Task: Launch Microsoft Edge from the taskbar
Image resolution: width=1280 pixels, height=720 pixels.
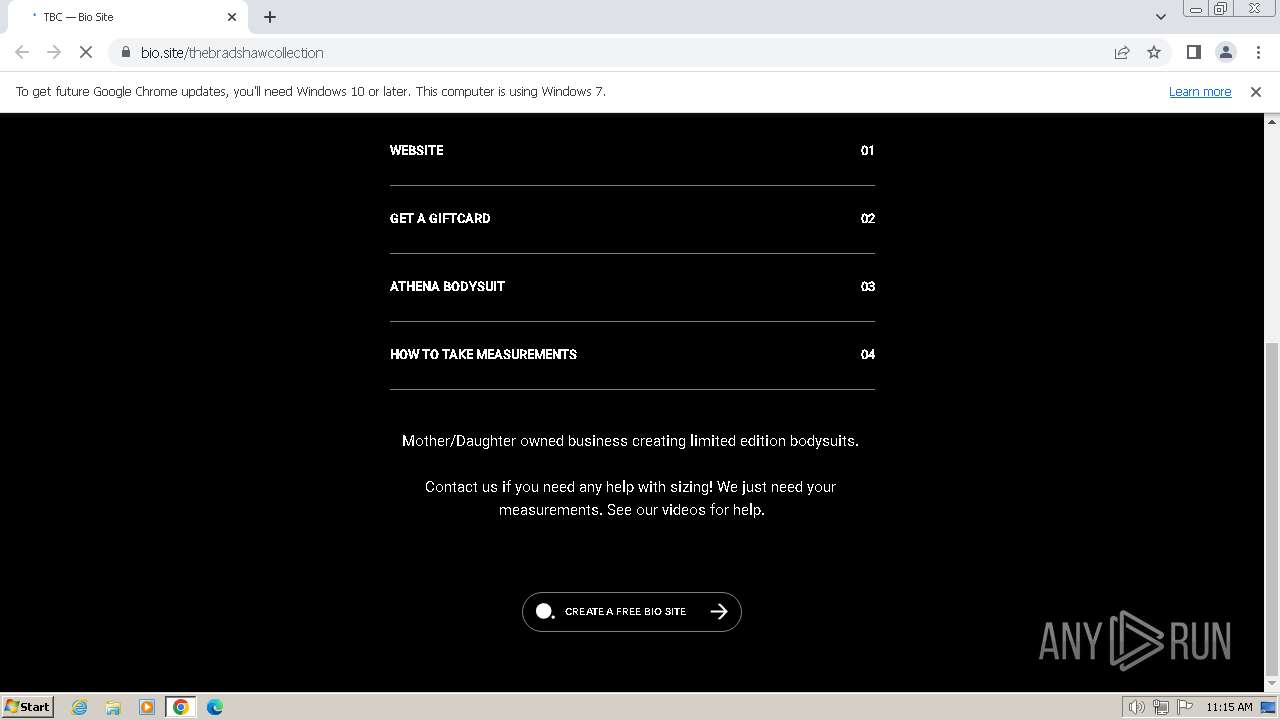Action: (x=215, y=707)
